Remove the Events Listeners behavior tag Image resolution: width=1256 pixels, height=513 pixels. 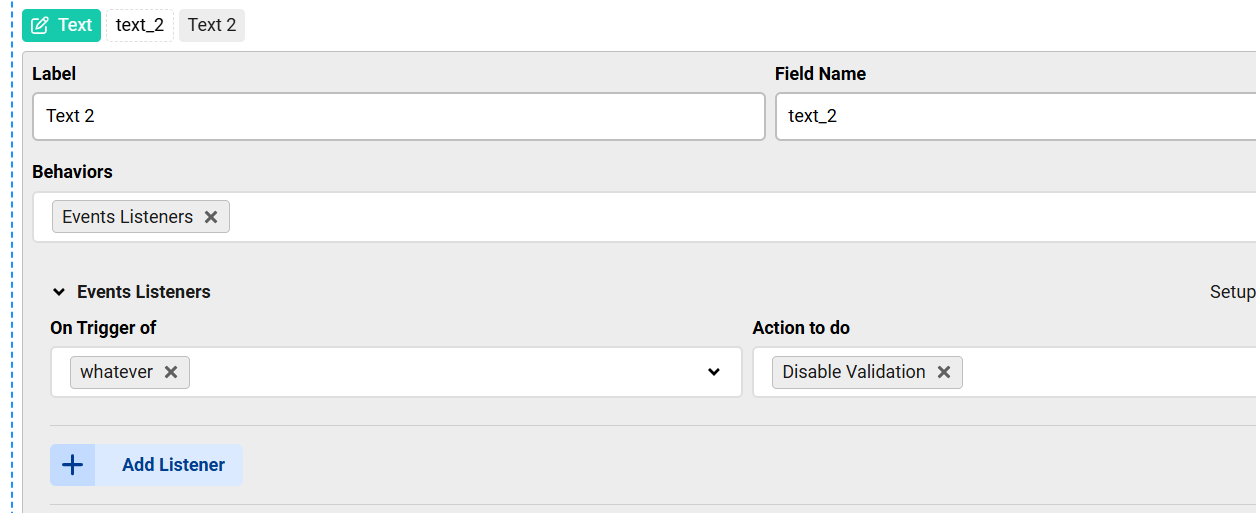211,217
